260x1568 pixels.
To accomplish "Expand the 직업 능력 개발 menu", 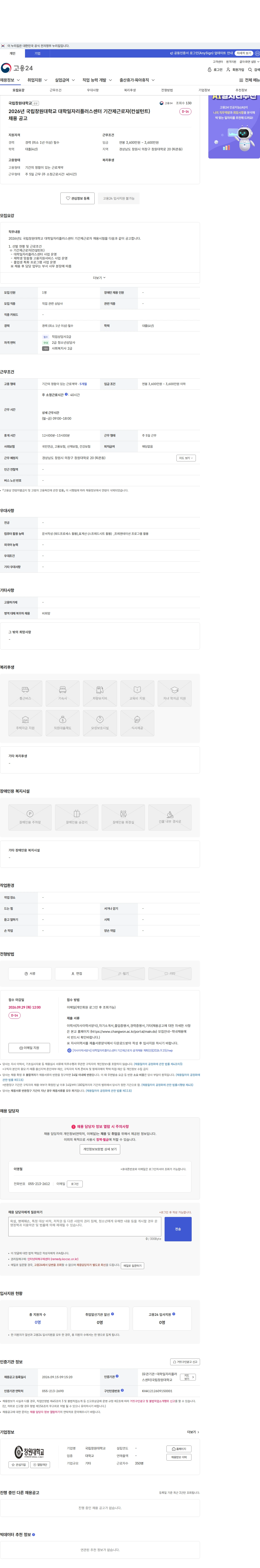I will coord(97,80).
